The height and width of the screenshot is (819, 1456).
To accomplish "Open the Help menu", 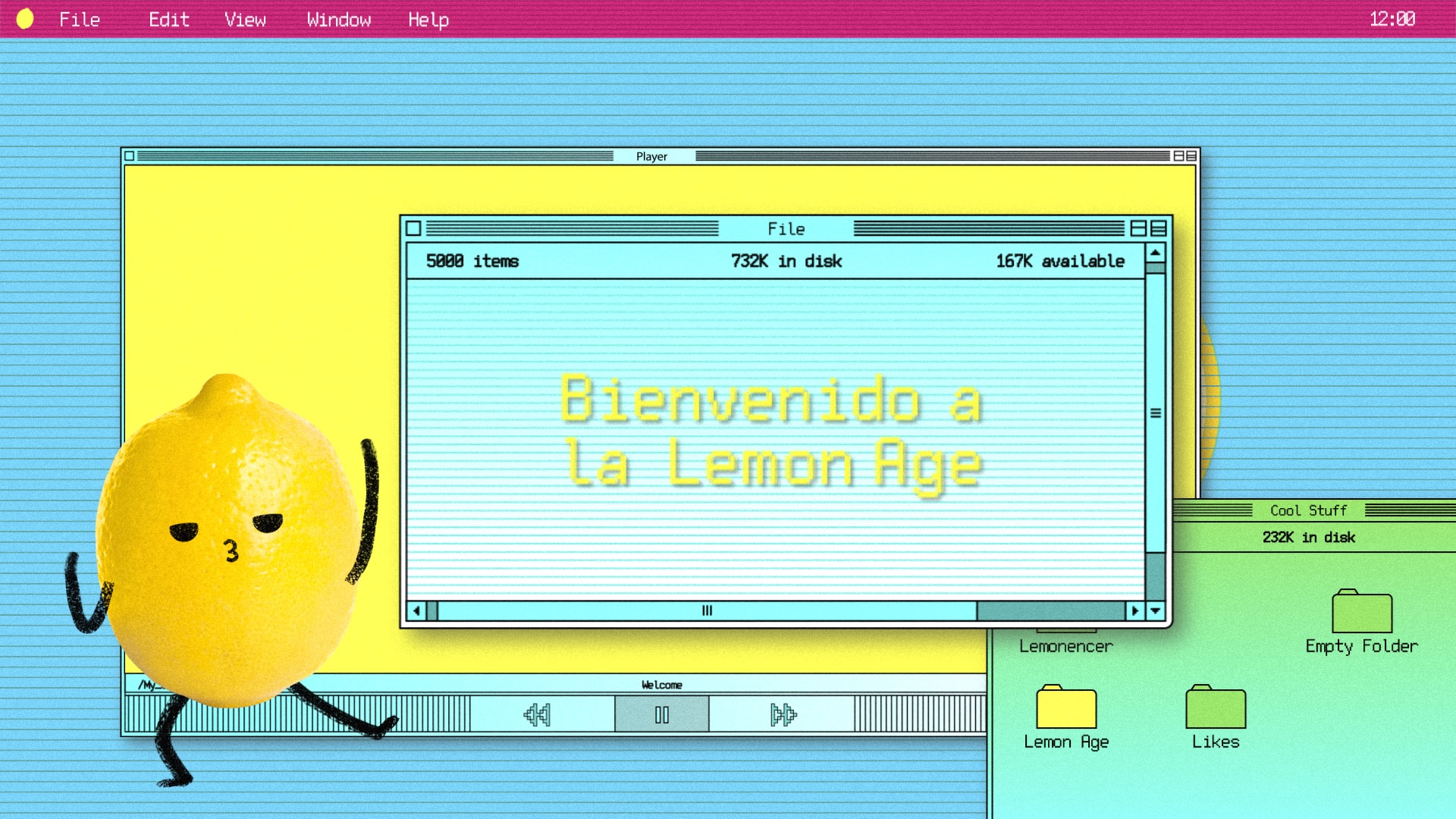I will 428,20.
